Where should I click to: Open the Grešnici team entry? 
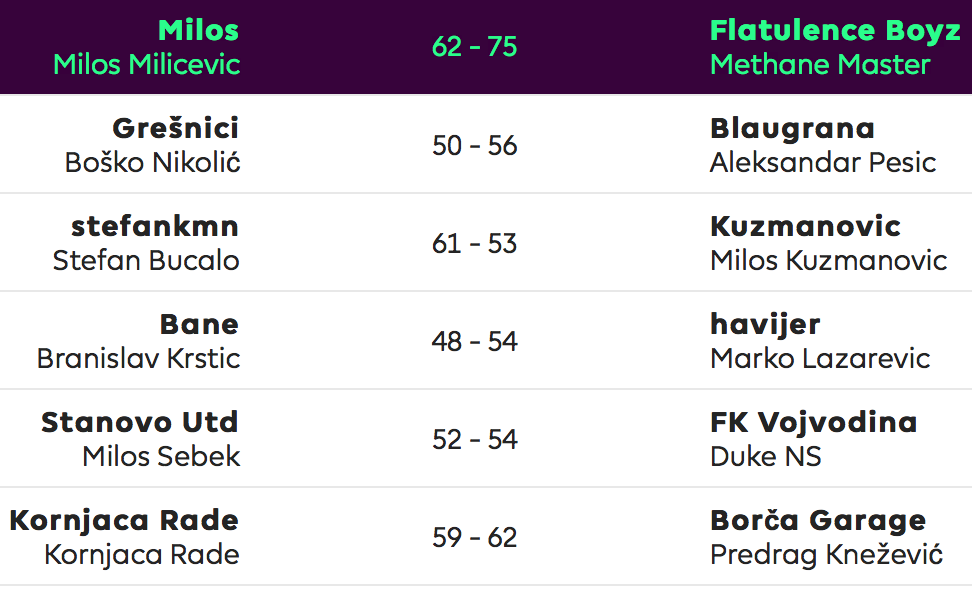point(175,128)
